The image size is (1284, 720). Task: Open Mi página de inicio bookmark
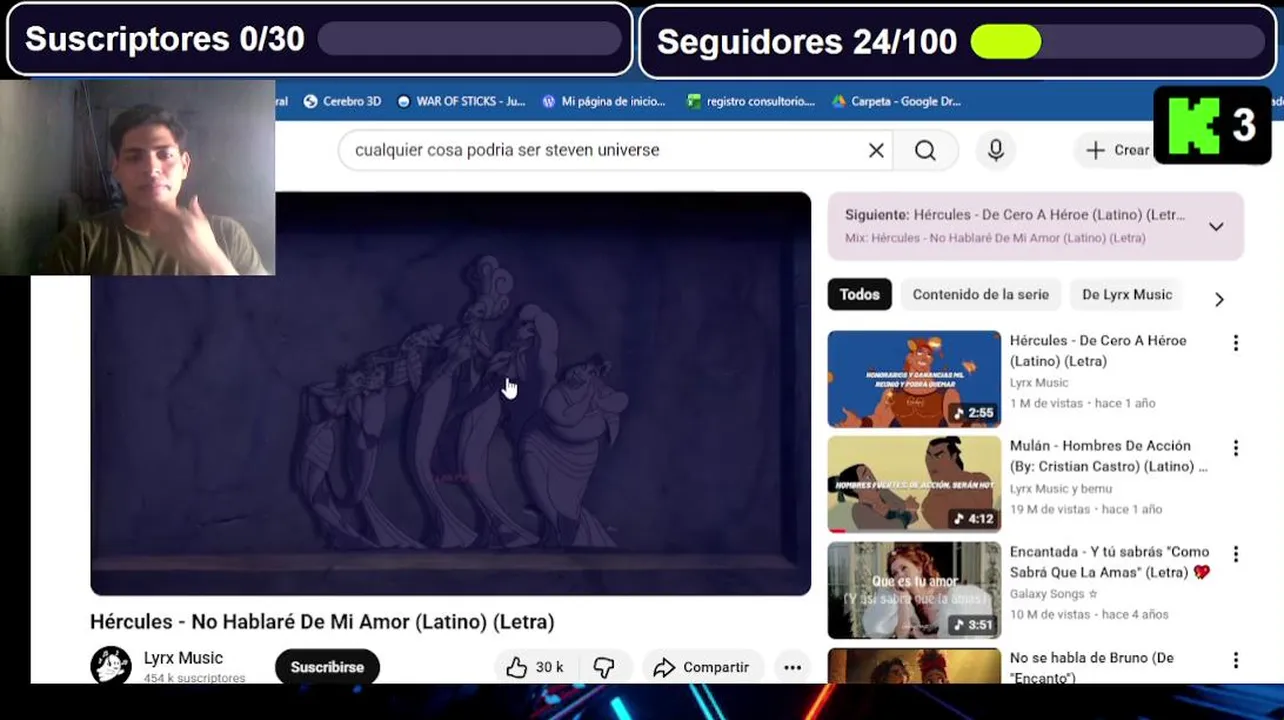[x=603, y=101]
